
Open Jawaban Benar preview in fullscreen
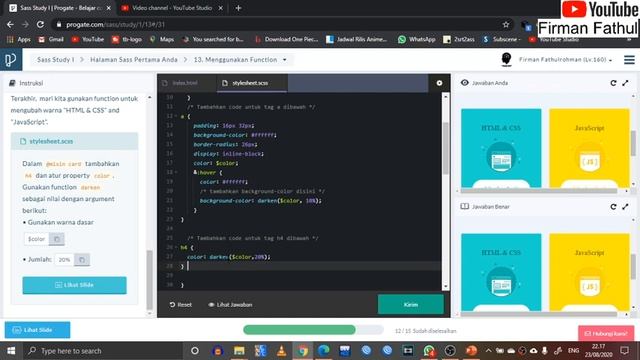pyautogui.click(x=625, y=207)
